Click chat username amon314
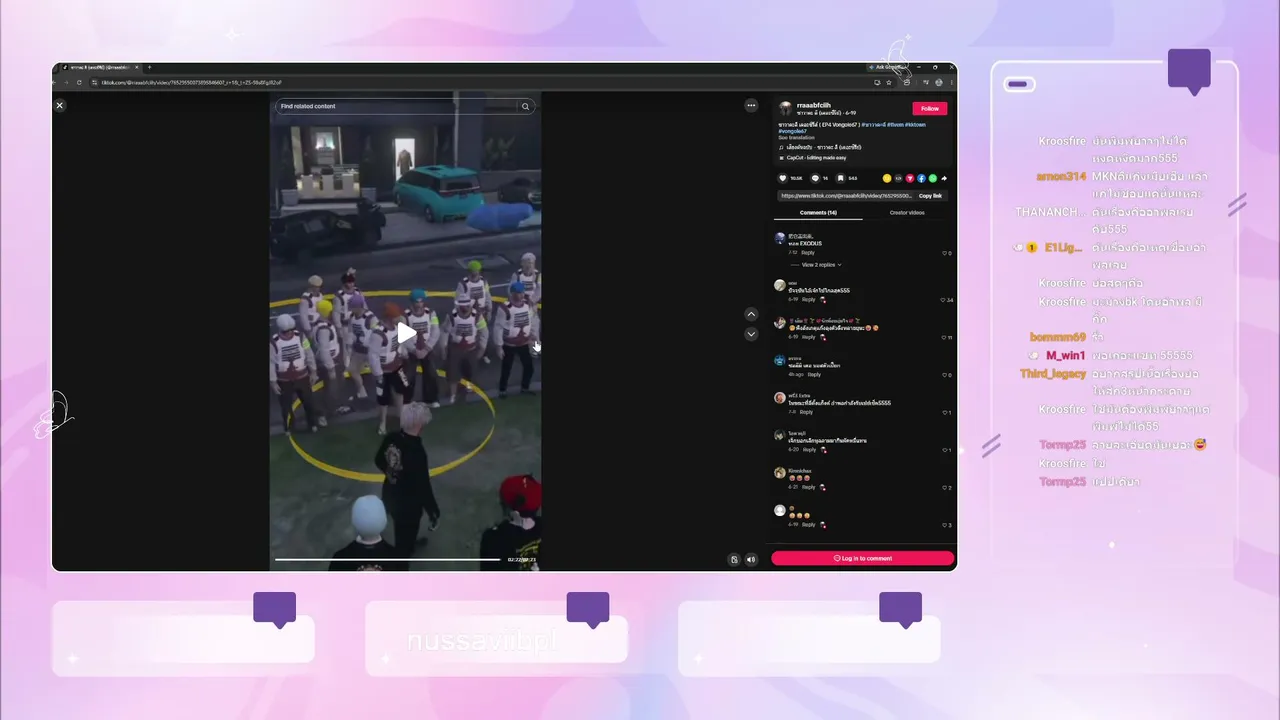This screenshot has height=720, width=1280. 1061,176
